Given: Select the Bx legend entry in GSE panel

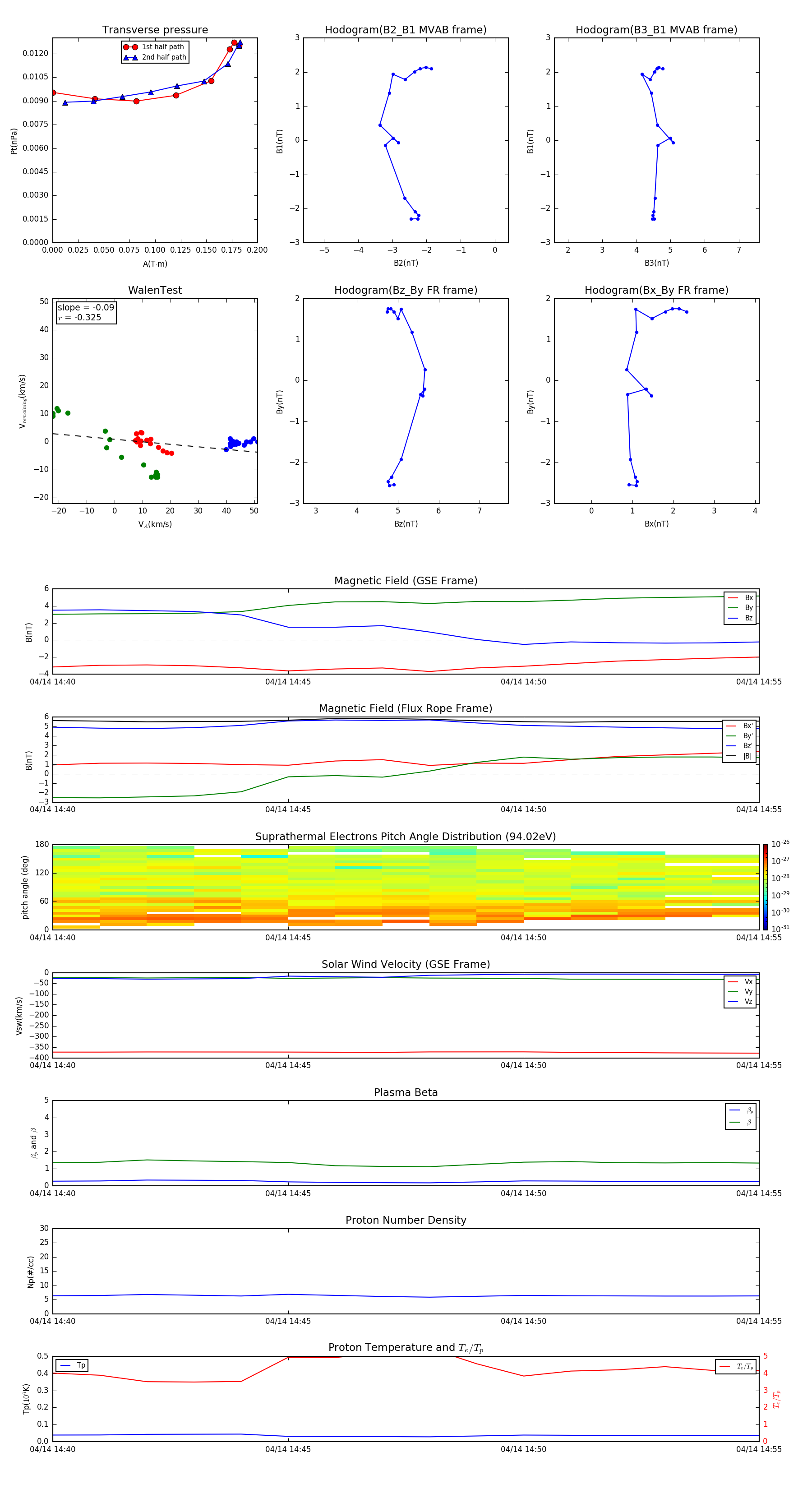Looking at the screenshot, I should 740,598.
